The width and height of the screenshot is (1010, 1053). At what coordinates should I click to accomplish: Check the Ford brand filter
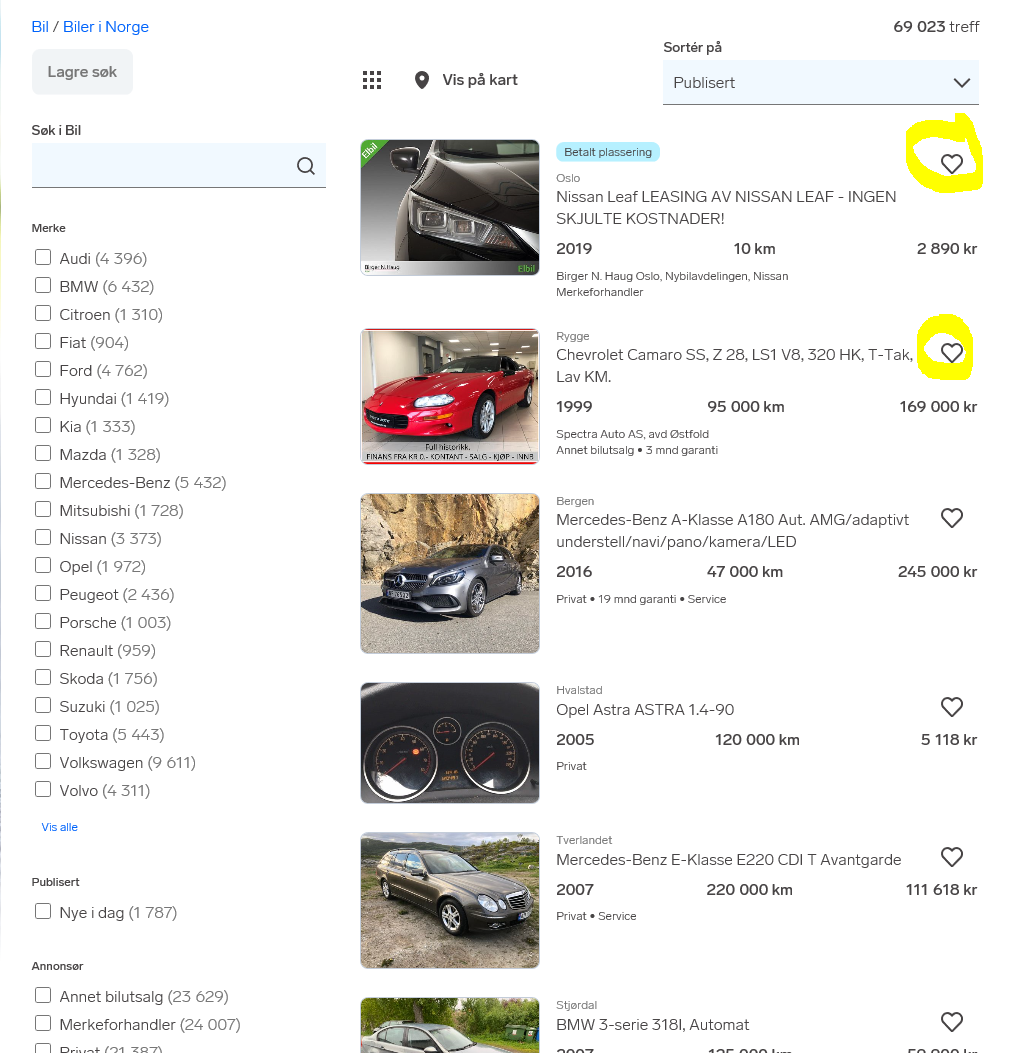click(x=43, y=369)
